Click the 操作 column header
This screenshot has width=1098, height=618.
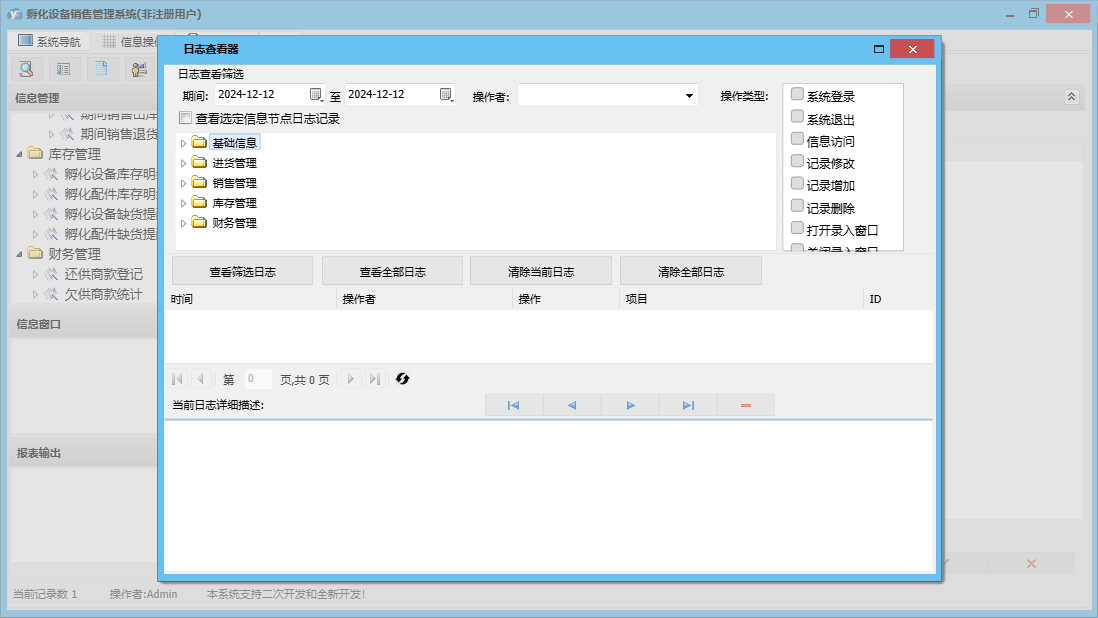click(x=566, y=299)
